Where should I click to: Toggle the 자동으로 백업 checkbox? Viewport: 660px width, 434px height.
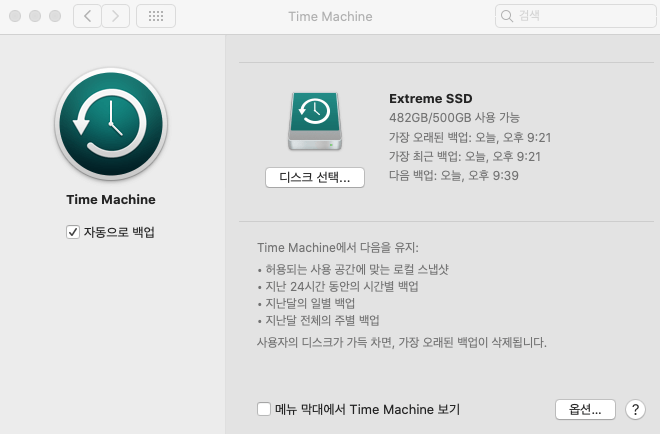(73, 232)
